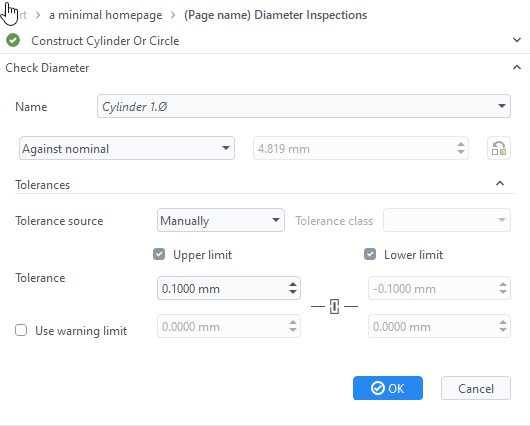Image resolution: width=530 pixels, height=426 pixels.
Task: Click the reset nominal value icon button
Action: (x=499, y=148)
